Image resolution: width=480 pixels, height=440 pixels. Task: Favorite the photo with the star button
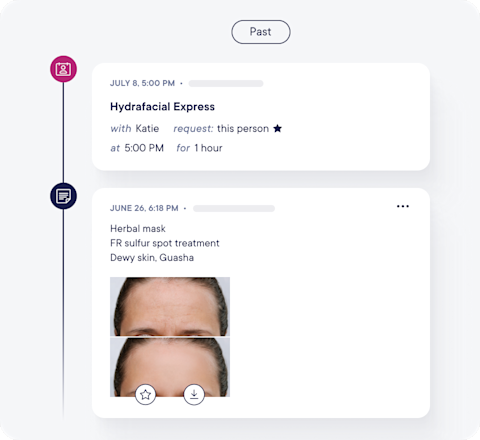click(x=145, y=395)
